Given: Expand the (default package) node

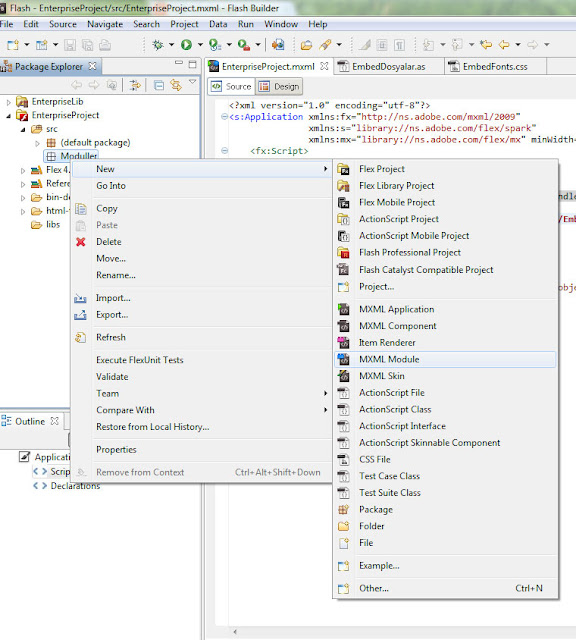Looking at the screenshot, I should point(37,143).
